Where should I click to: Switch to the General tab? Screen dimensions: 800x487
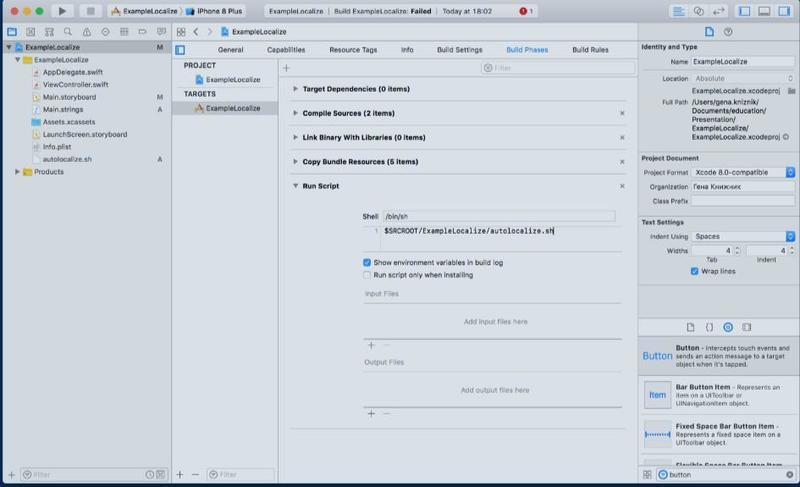pos(230,49)
